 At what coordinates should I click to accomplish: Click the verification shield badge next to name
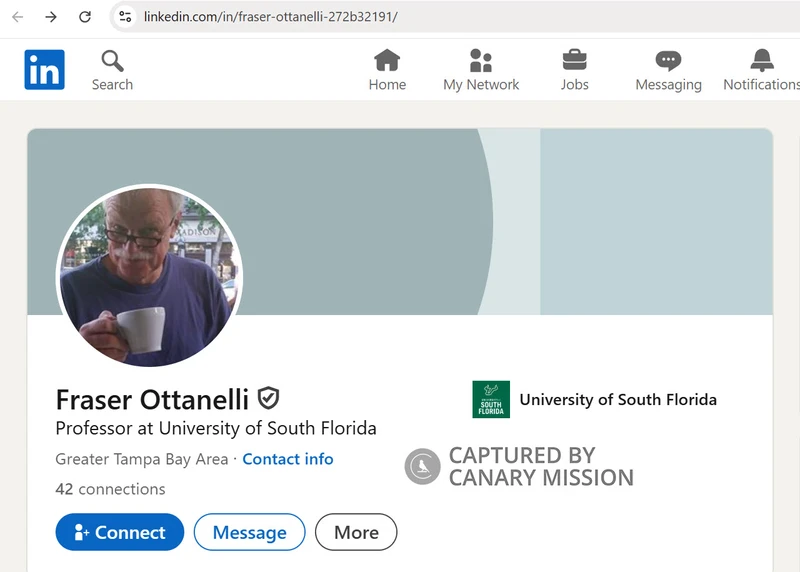(x=268, y=399)
